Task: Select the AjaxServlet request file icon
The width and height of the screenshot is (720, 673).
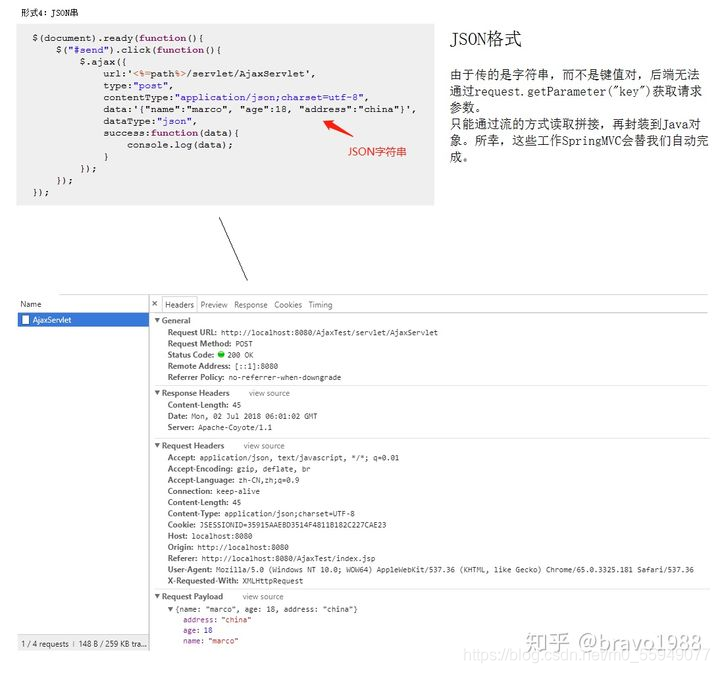Action: [26, 320]
